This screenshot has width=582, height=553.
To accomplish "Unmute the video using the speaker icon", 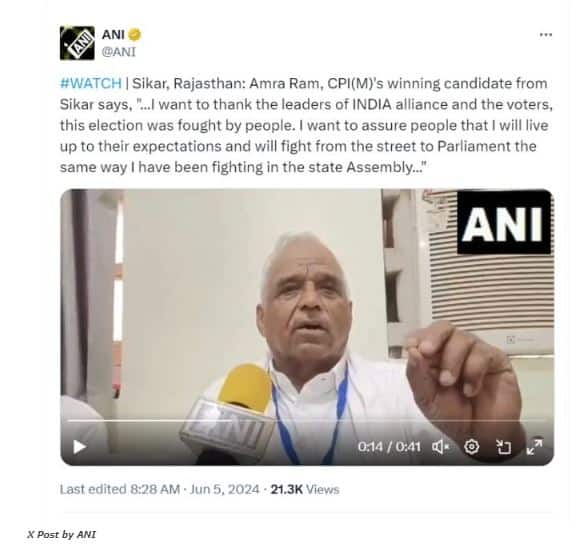I will tap(440, 447).
